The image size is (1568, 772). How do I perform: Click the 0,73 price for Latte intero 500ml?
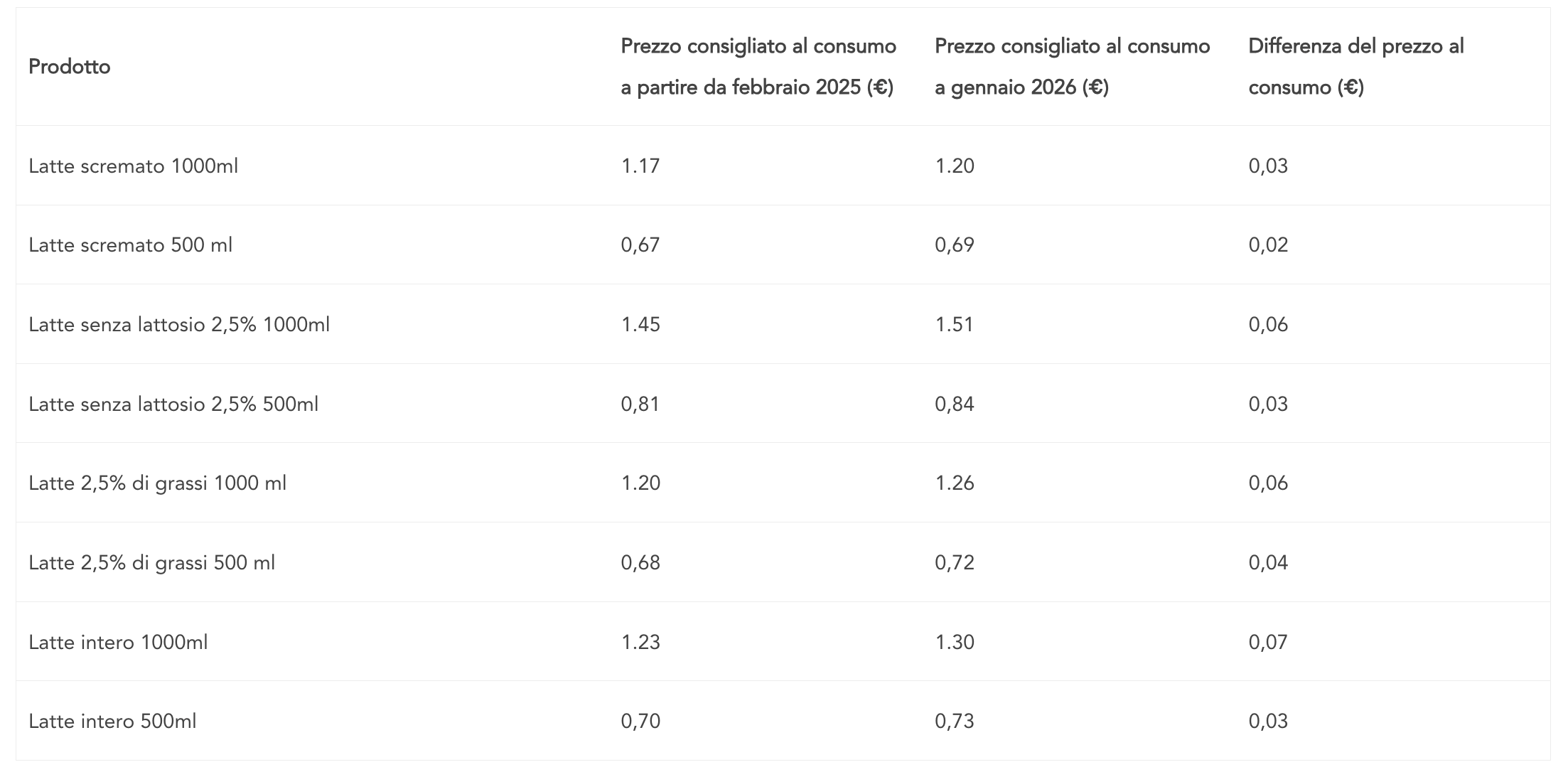pos(954,722)
